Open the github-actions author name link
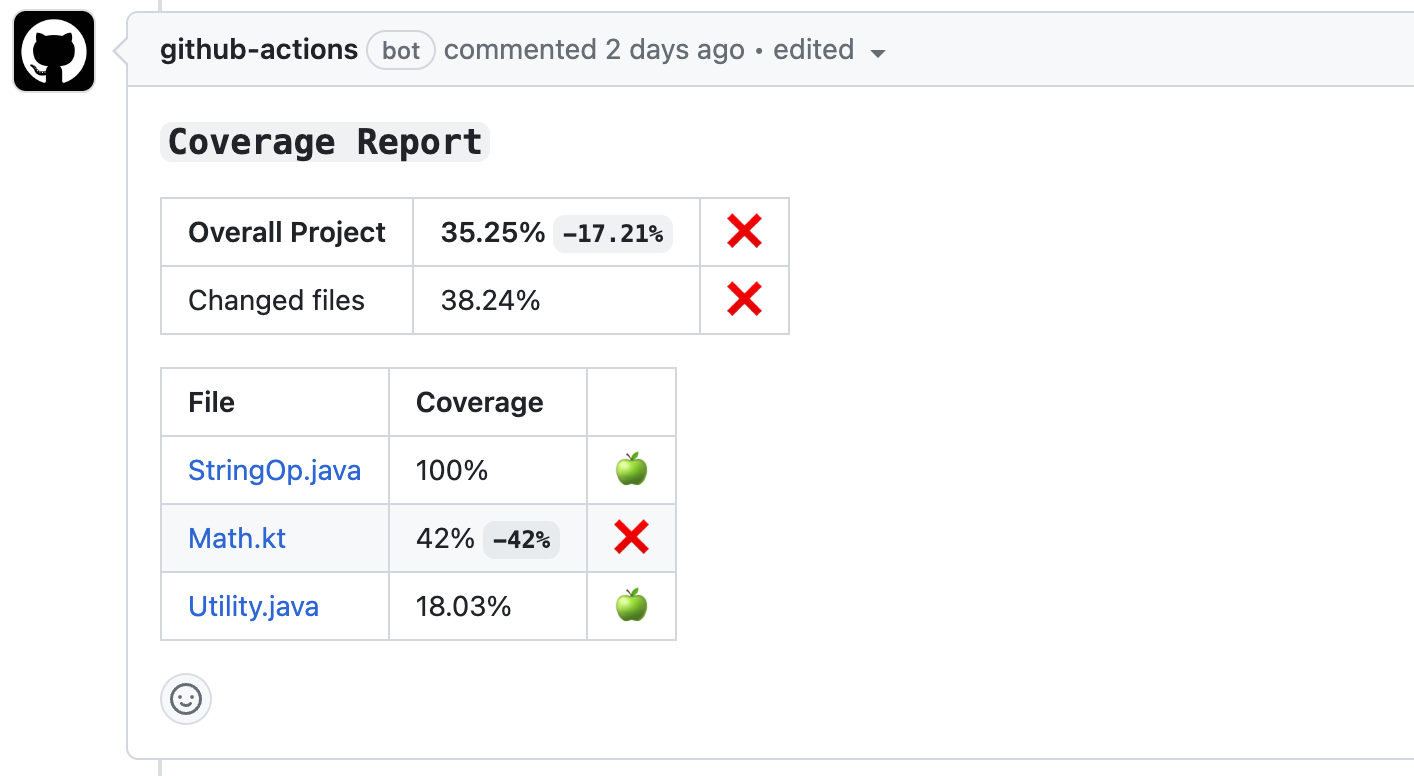This screenshot has width=1414, height=776. point(259,50)
